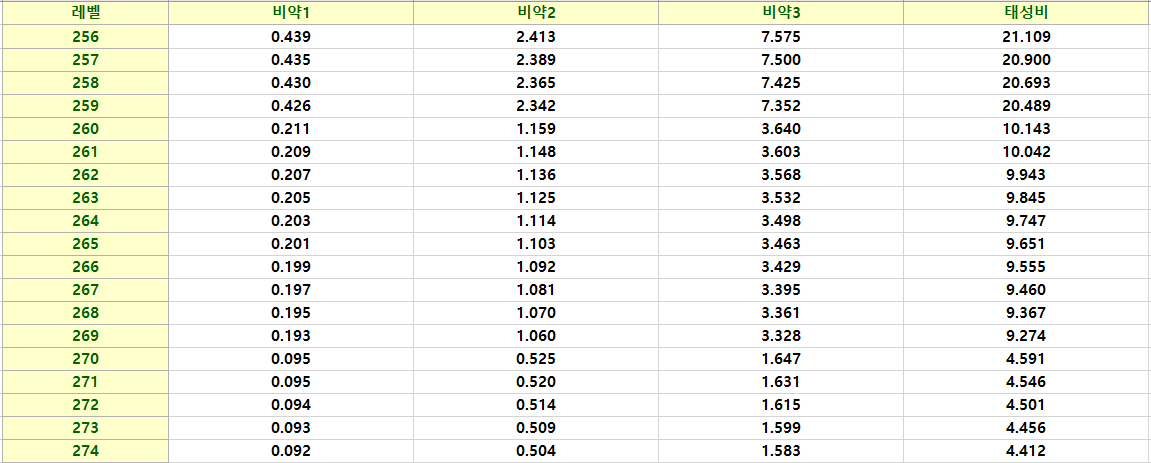Image resolution: width=1151 pixels, height=463 pixels.
Task: Click the 비약2 column header
Action: tap(535, 13)
